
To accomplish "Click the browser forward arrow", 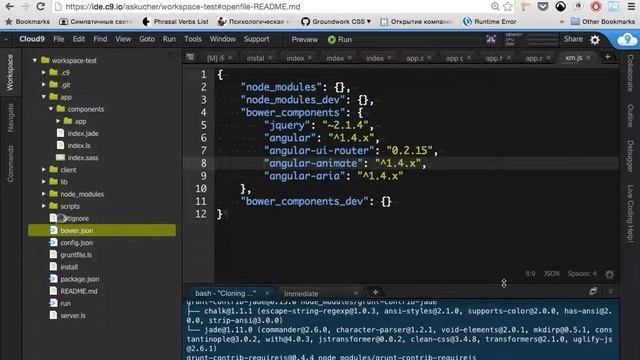I will pos(24,7).
